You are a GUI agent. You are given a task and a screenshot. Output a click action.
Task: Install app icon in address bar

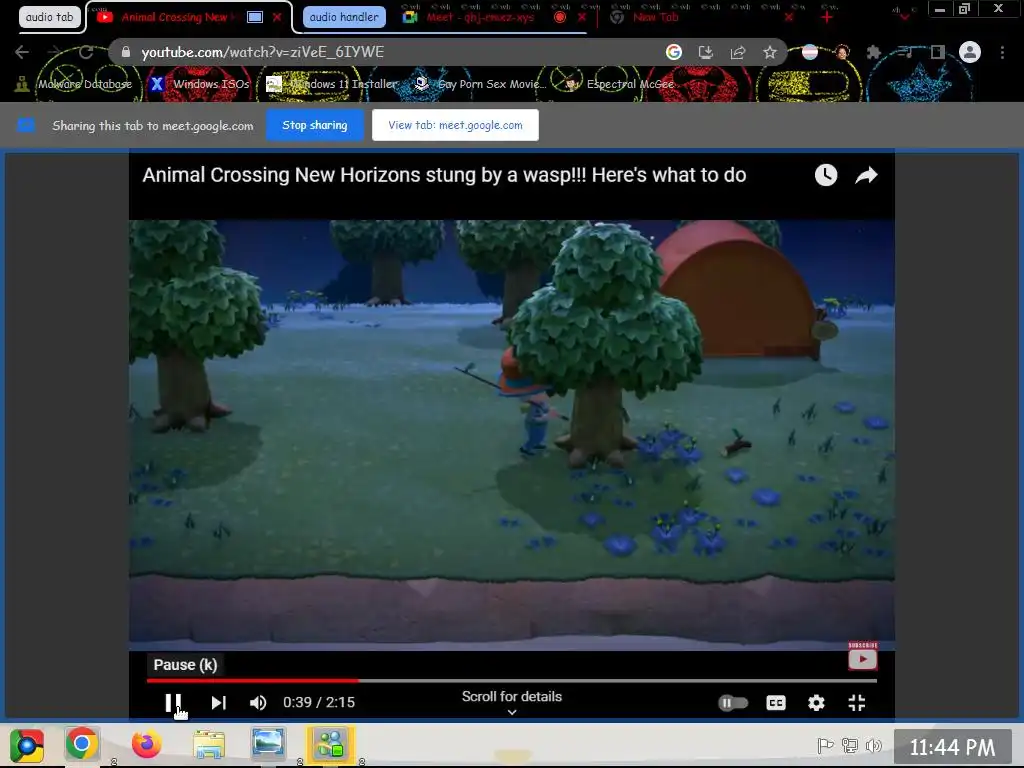[x=706, y=52]
